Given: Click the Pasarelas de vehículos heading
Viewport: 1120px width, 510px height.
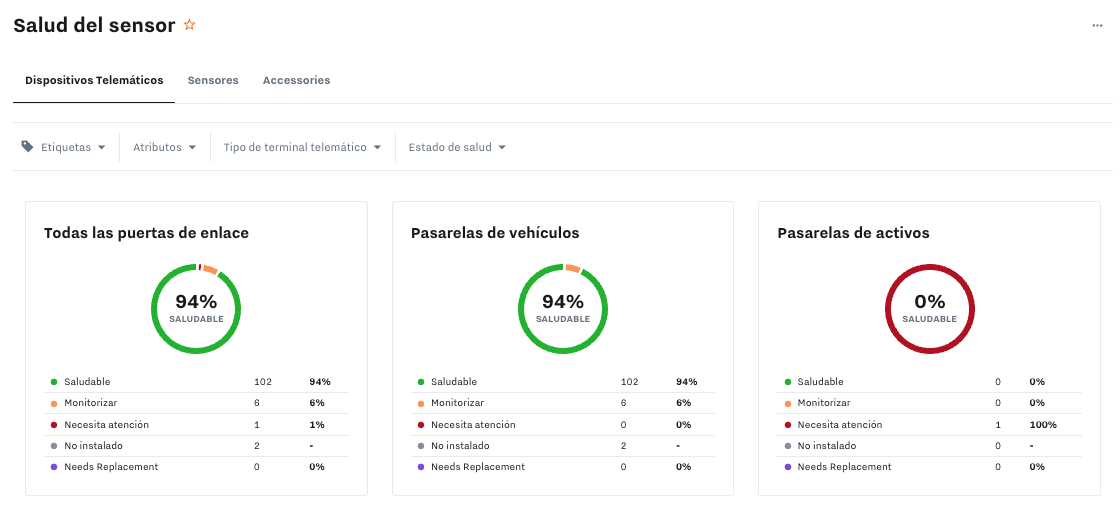Looking at the screenshot, I should pos(495,233).
